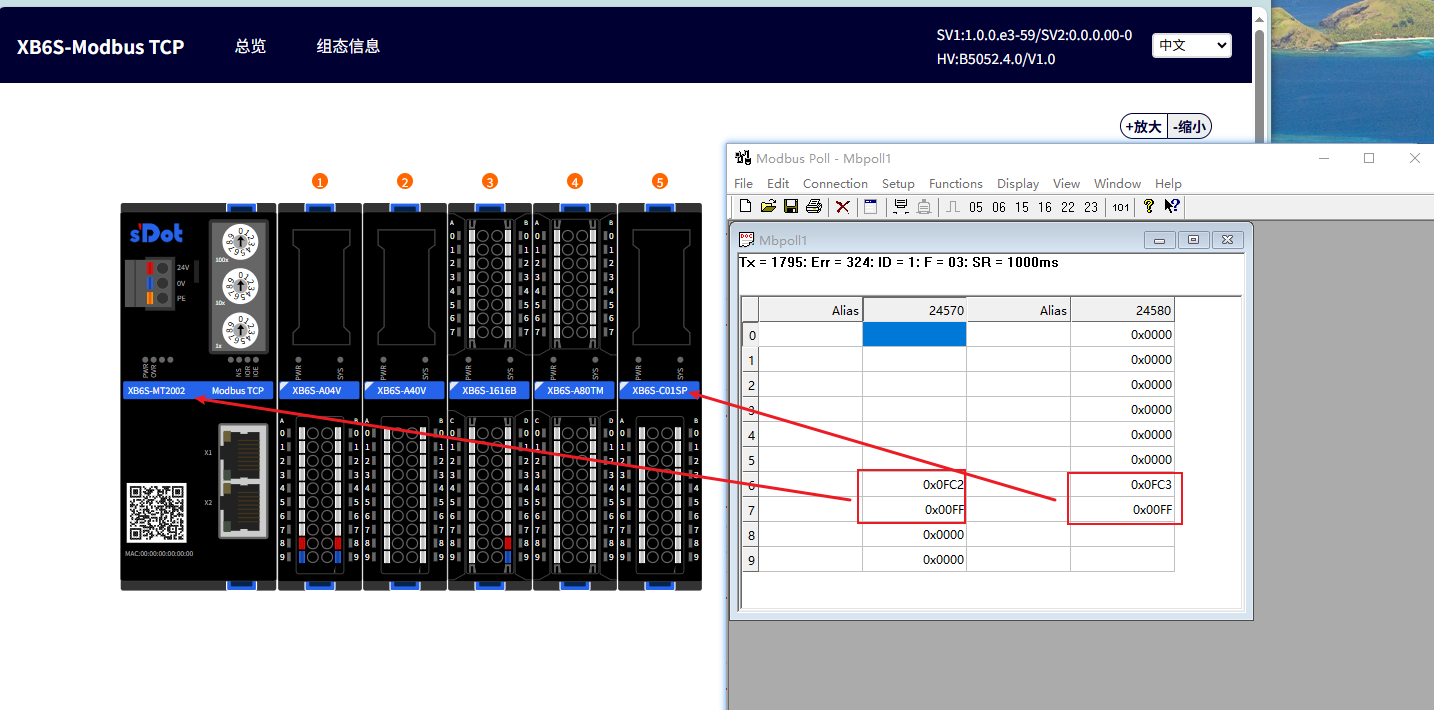Click the 101 toolbar button

click(x=1120, y=207)
